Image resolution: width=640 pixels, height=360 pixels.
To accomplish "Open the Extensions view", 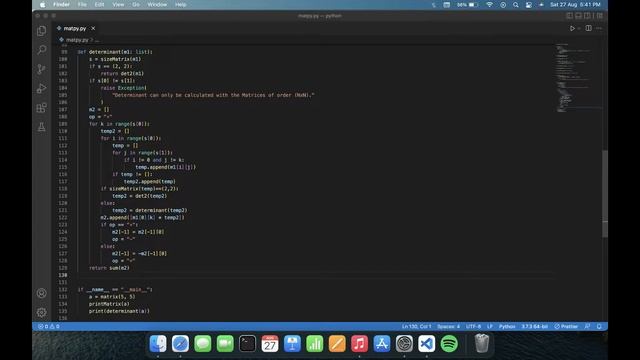I will tap(42, 108).
